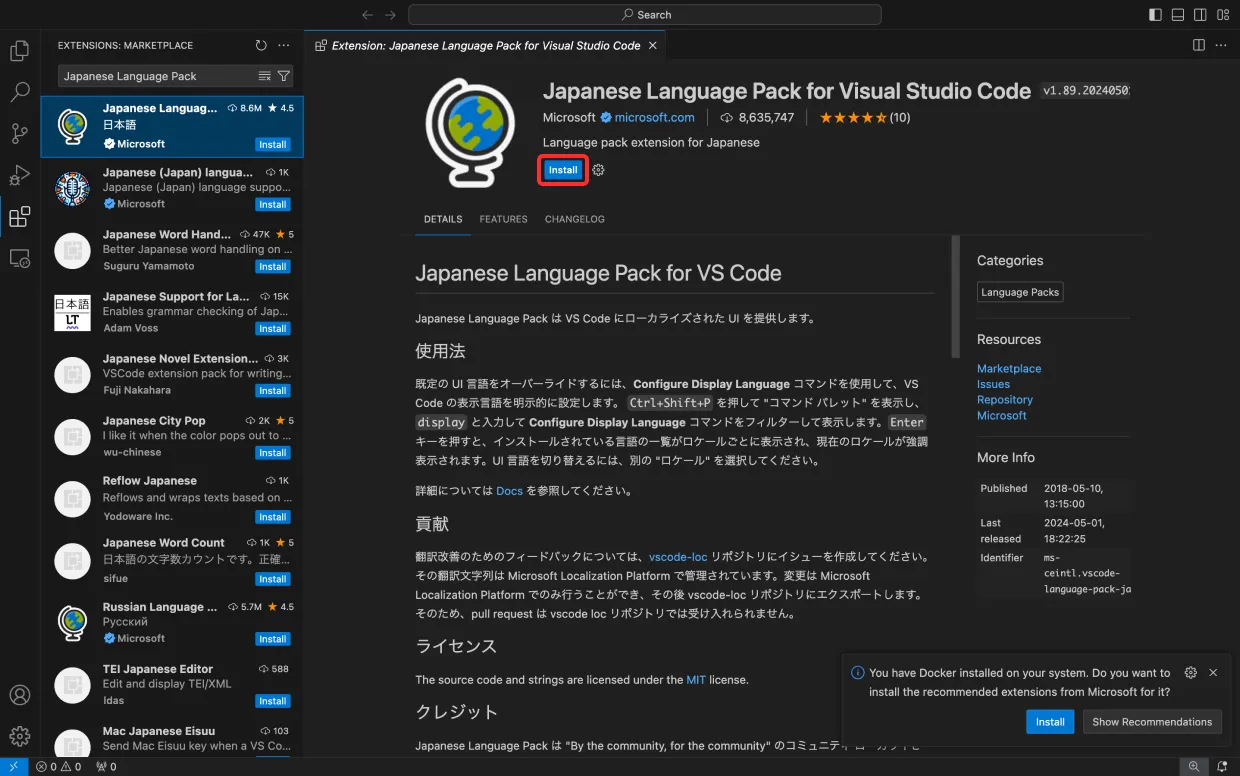Viewport: 1240px width, 776px height.
Task: Open the microsoft.com publisher link
Action: click(x=654, y=117)
